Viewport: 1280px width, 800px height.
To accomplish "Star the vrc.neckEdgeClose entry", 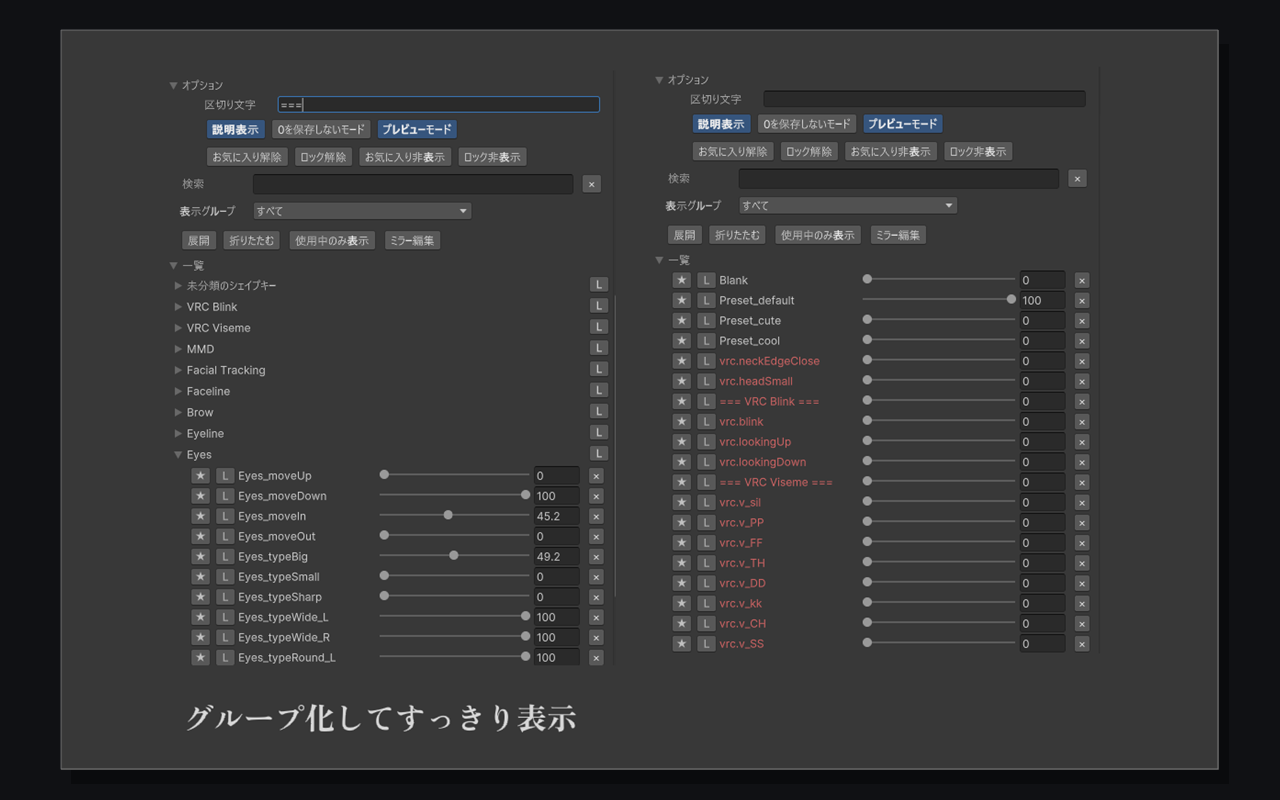I will (681, 361).
